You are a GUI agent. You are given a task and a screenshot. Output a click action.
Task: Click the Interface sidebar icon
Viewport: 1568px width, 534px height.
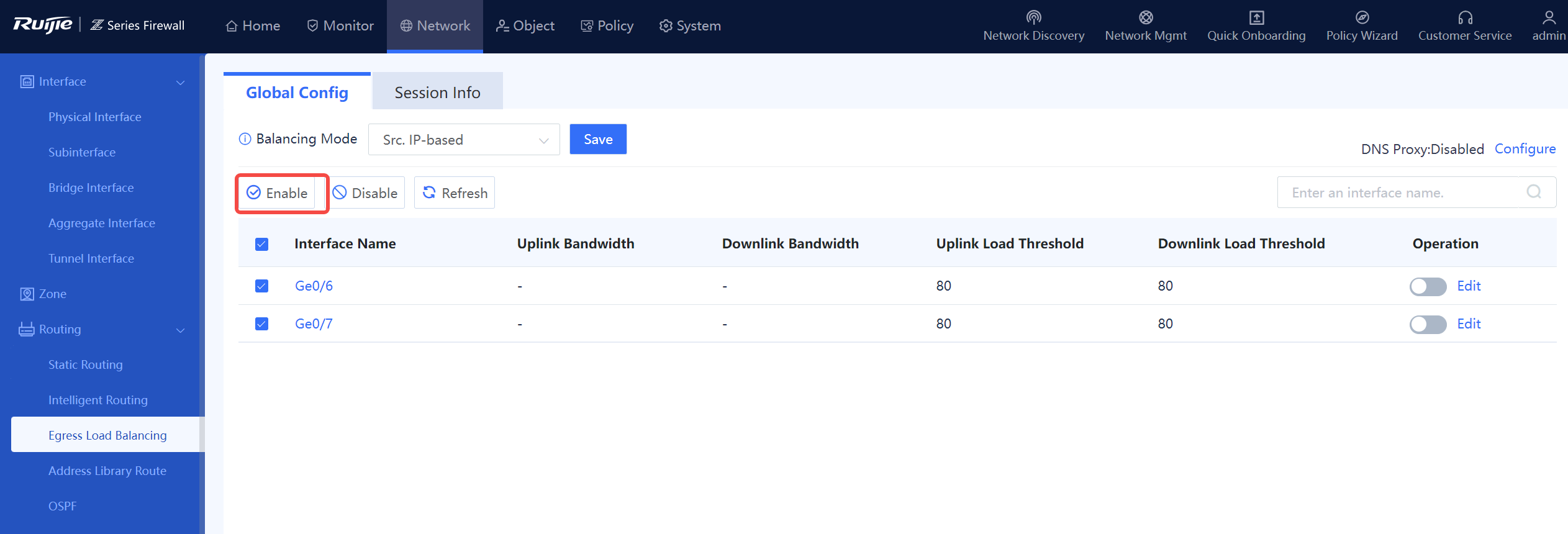pyautogui.click(x=27, y=81)
